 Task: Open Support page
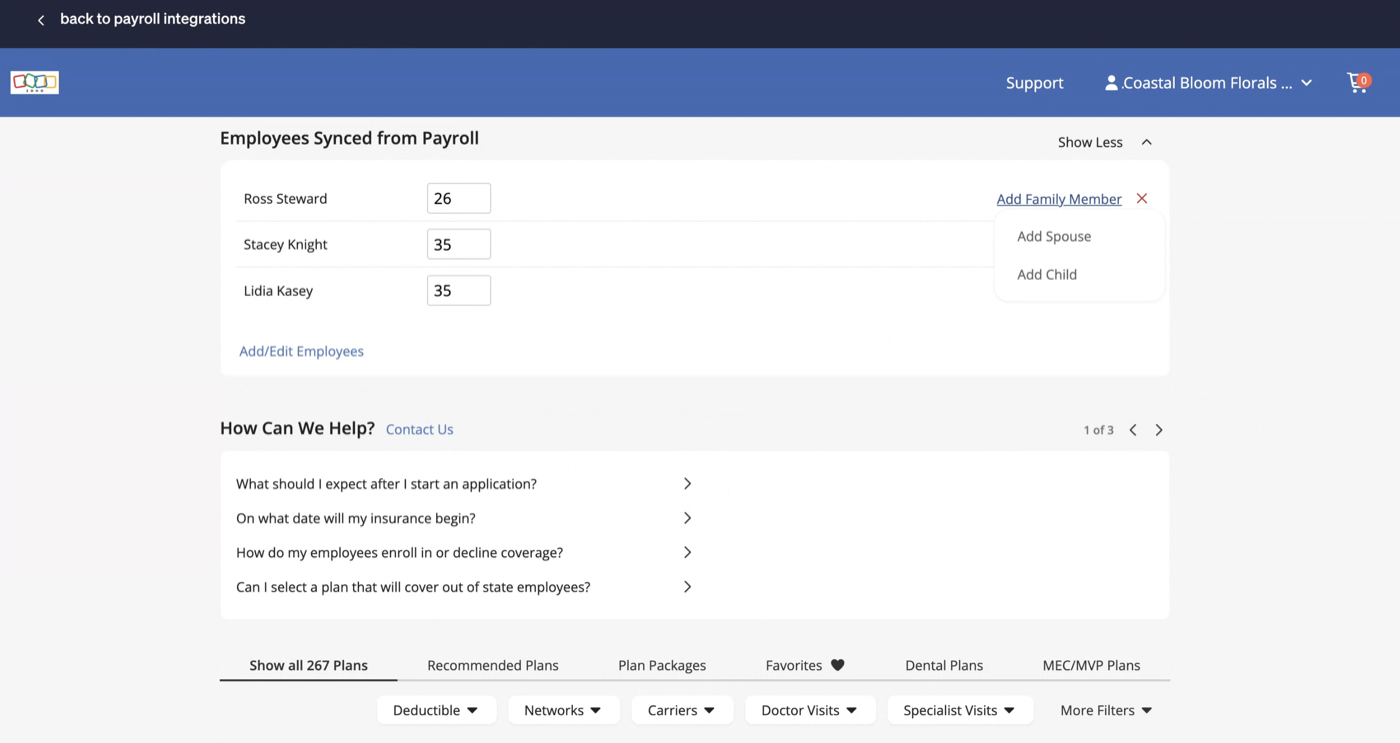pyautogui.click(x=1035, y=83)
